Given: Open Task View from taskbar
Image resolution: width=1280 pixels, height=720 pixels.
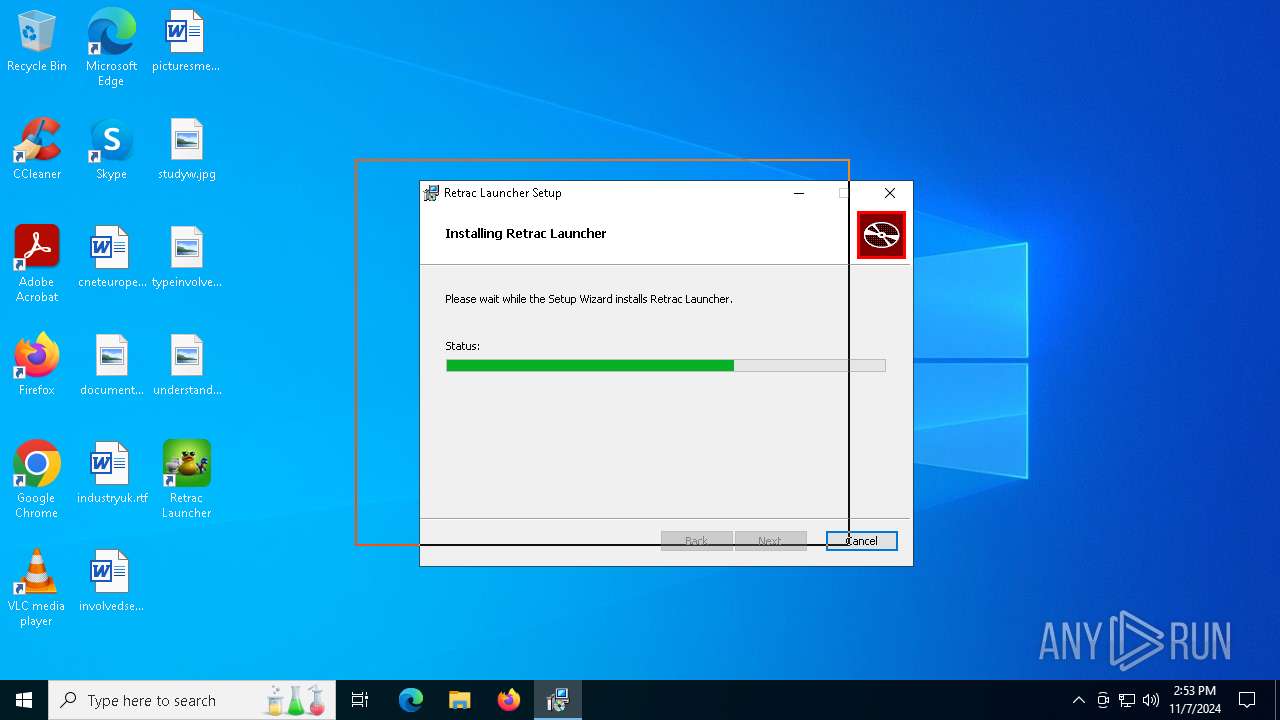Looking at the screenshot, I should [x=360, y=700].
